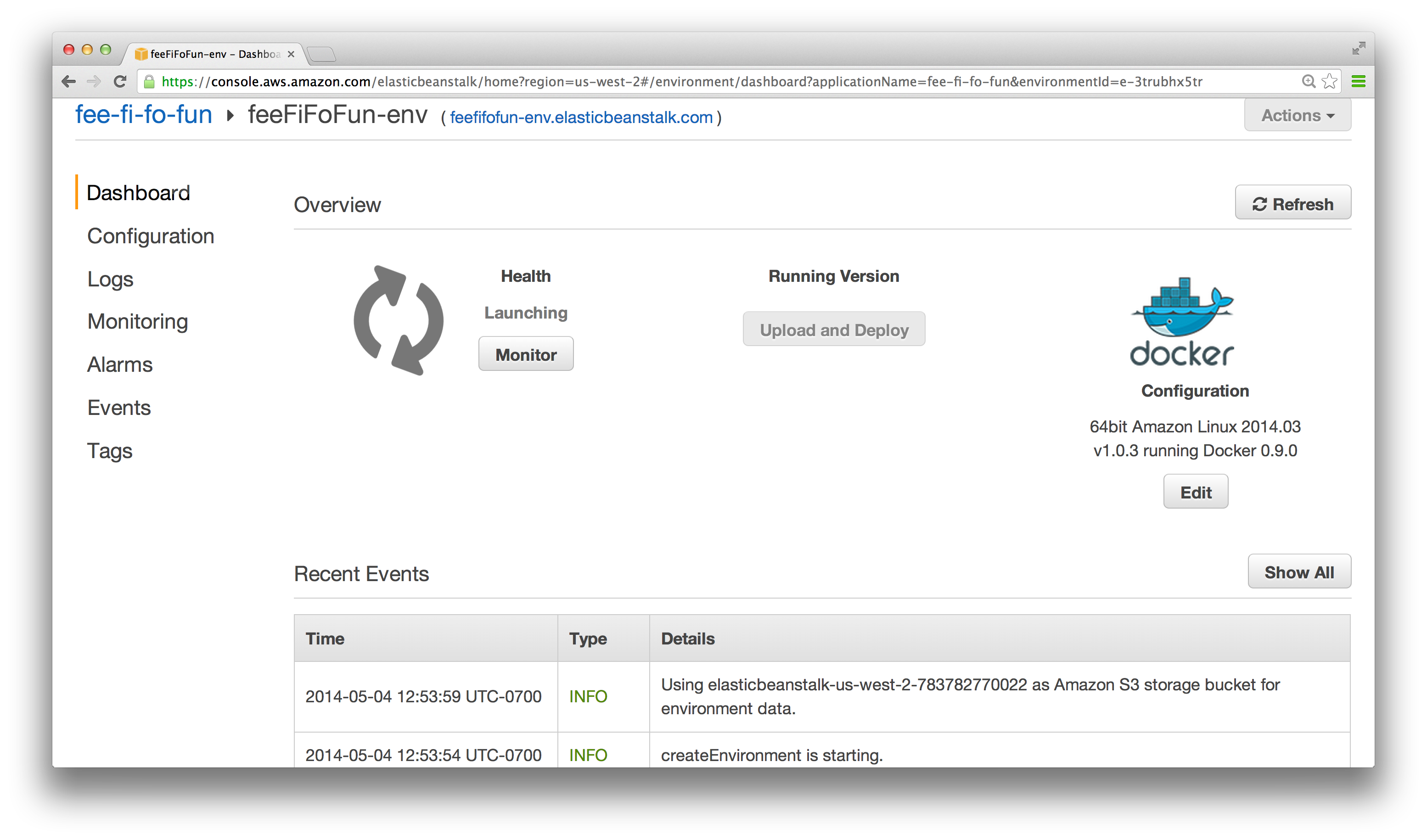Image resolution: width=1427 pixels, height=840 pixels.
Task: Click the browser URL address field
Action: click(680, 82)
